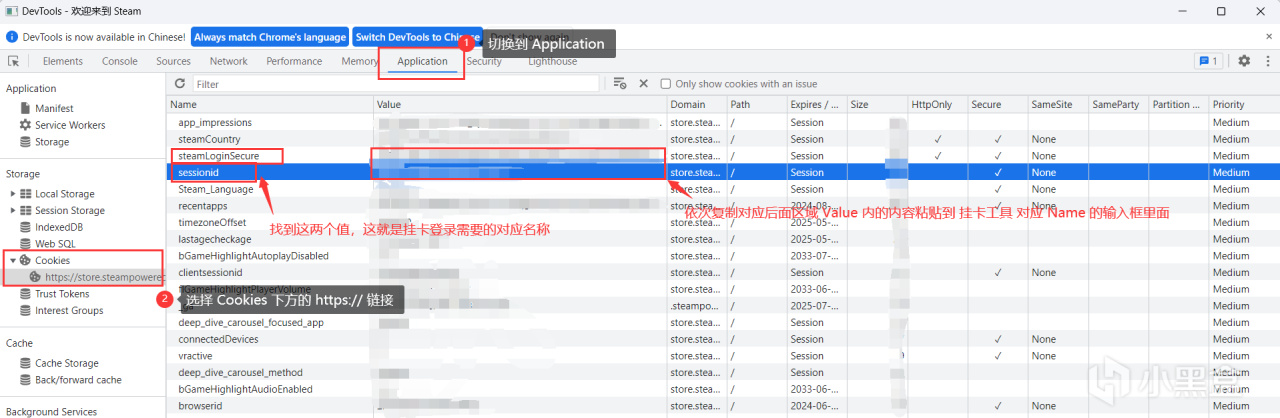Select the connectedDevices cookie row

pos(723,339)
